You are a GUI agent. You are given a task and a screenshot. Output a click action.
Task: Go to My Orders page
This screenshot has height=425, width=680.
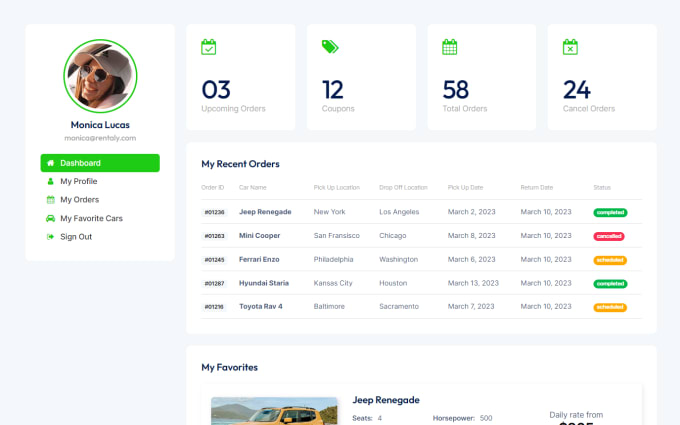79,199
